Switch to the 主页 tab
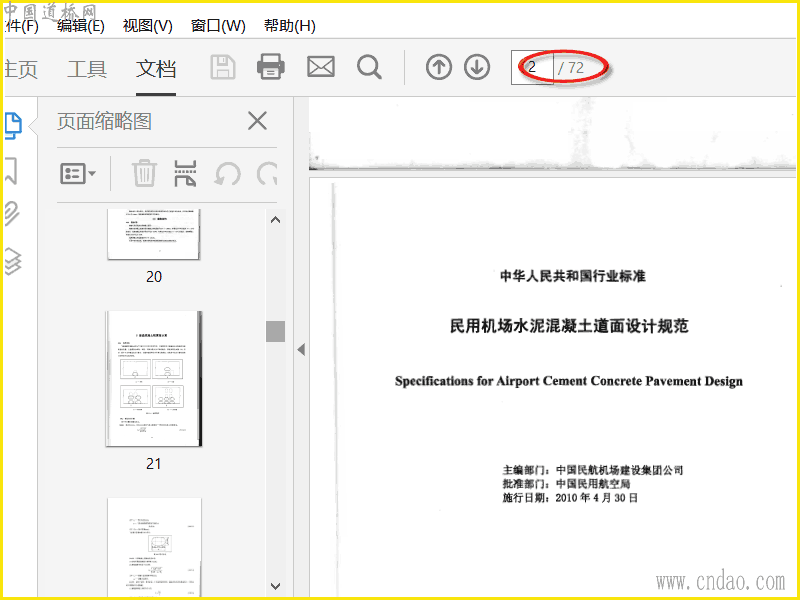Viewport: 800px width, 600px height. tap(21, 69)
